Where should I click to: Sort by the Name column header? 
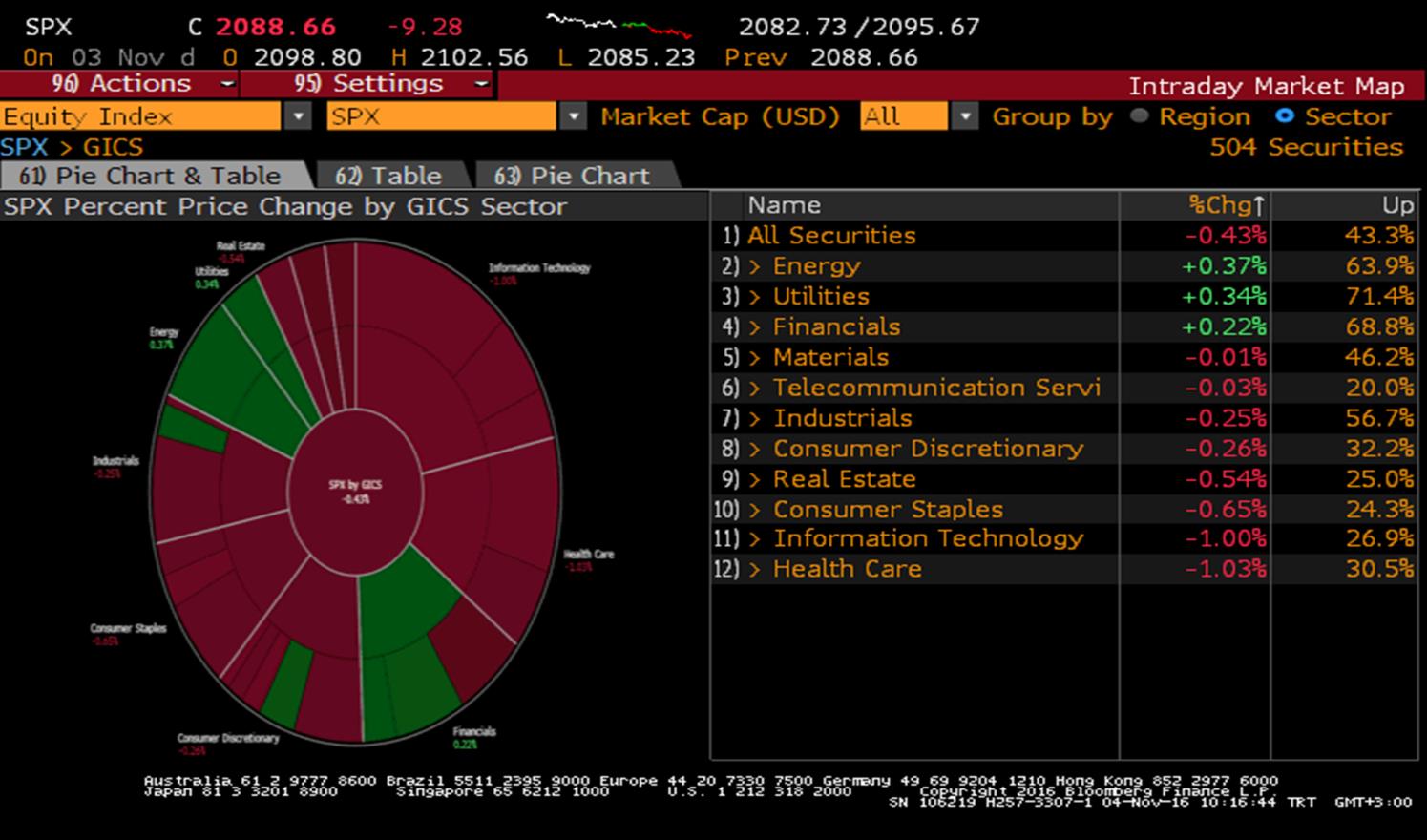pos(784,205)
